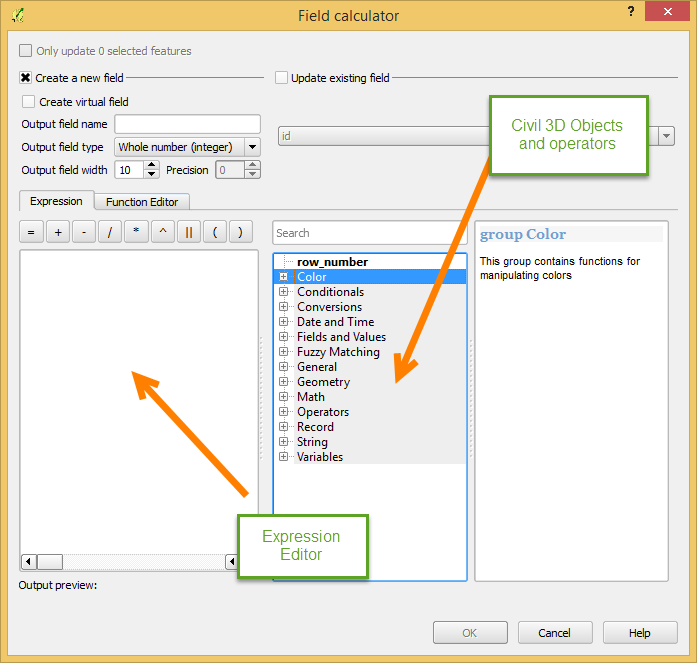The image size is (697, 663).
Task: Close the Field calculator window
Action: 667,11
